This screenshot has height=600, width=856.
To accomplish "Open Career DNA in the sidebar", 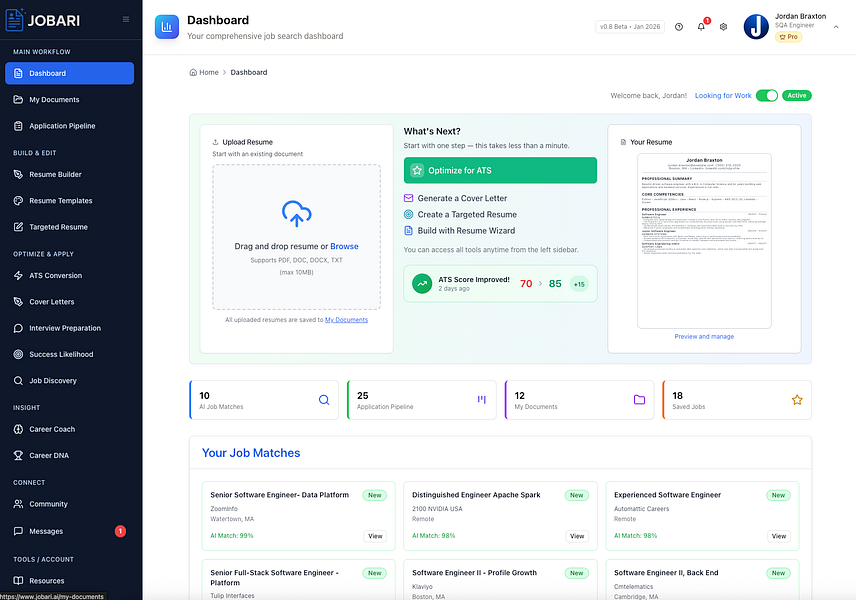I will click(x=69, y=455).
